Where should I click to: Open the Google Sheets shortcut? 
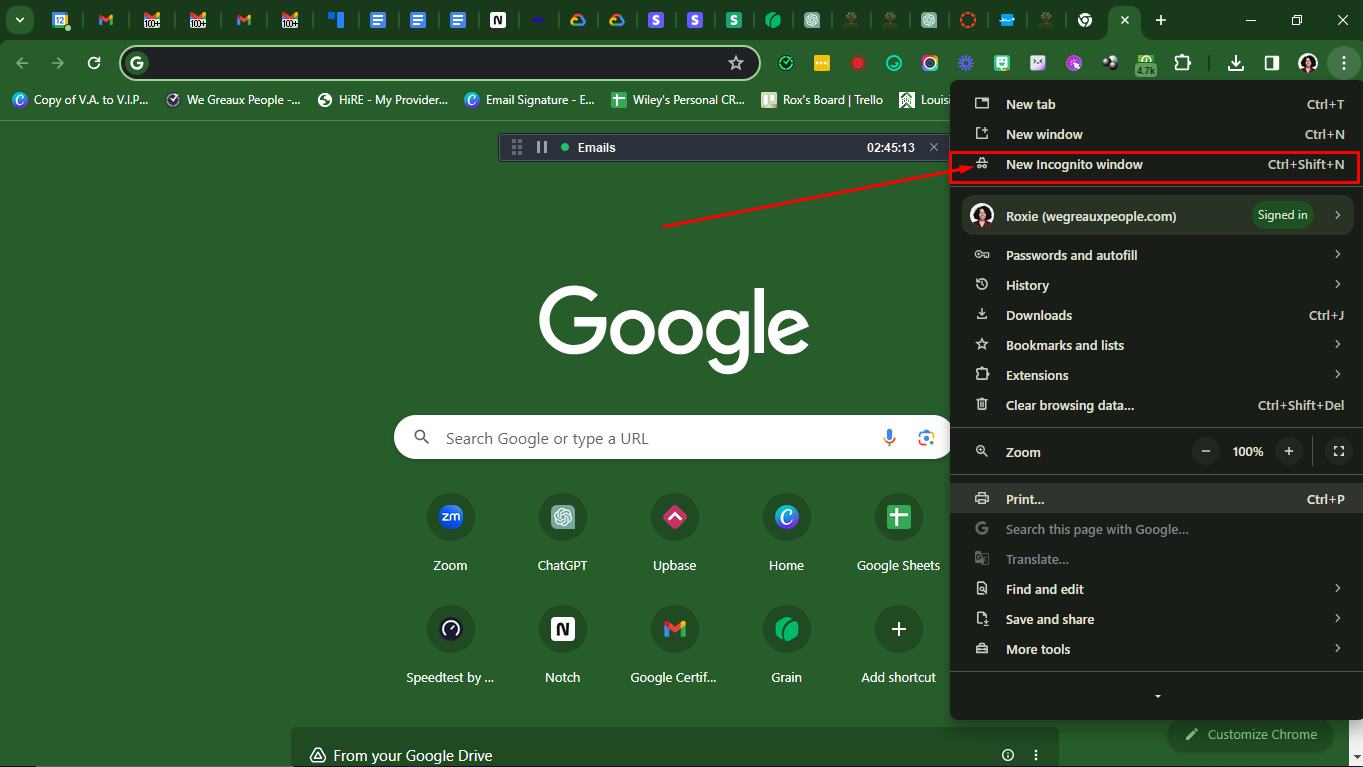898,517
